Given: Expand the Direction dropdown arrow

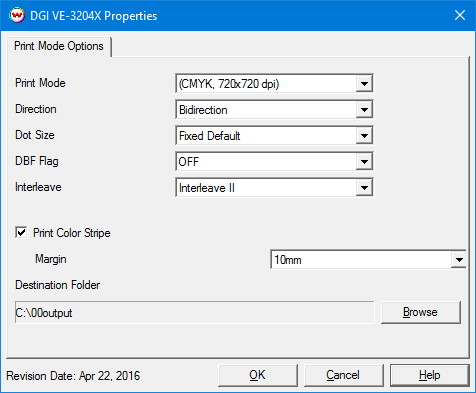Looking at the screenshot, I should coord(364,109).
